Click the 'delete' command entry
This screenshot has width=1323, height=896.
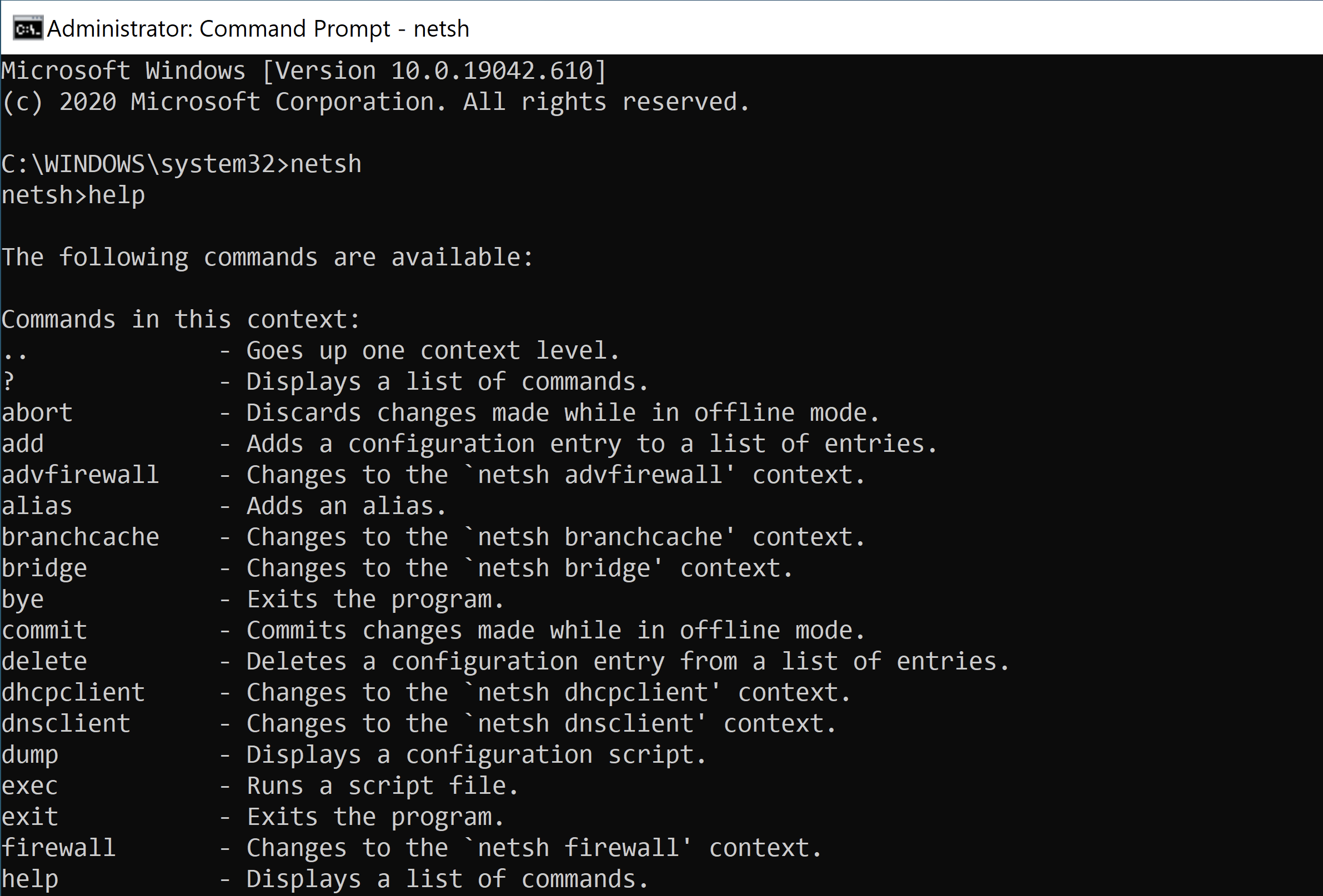click(44, 661)
